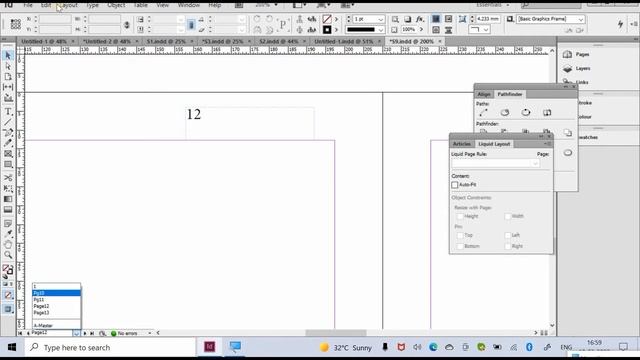Click the close path icon in Pathfinder
Screen dimensions: 640x360
526,112
